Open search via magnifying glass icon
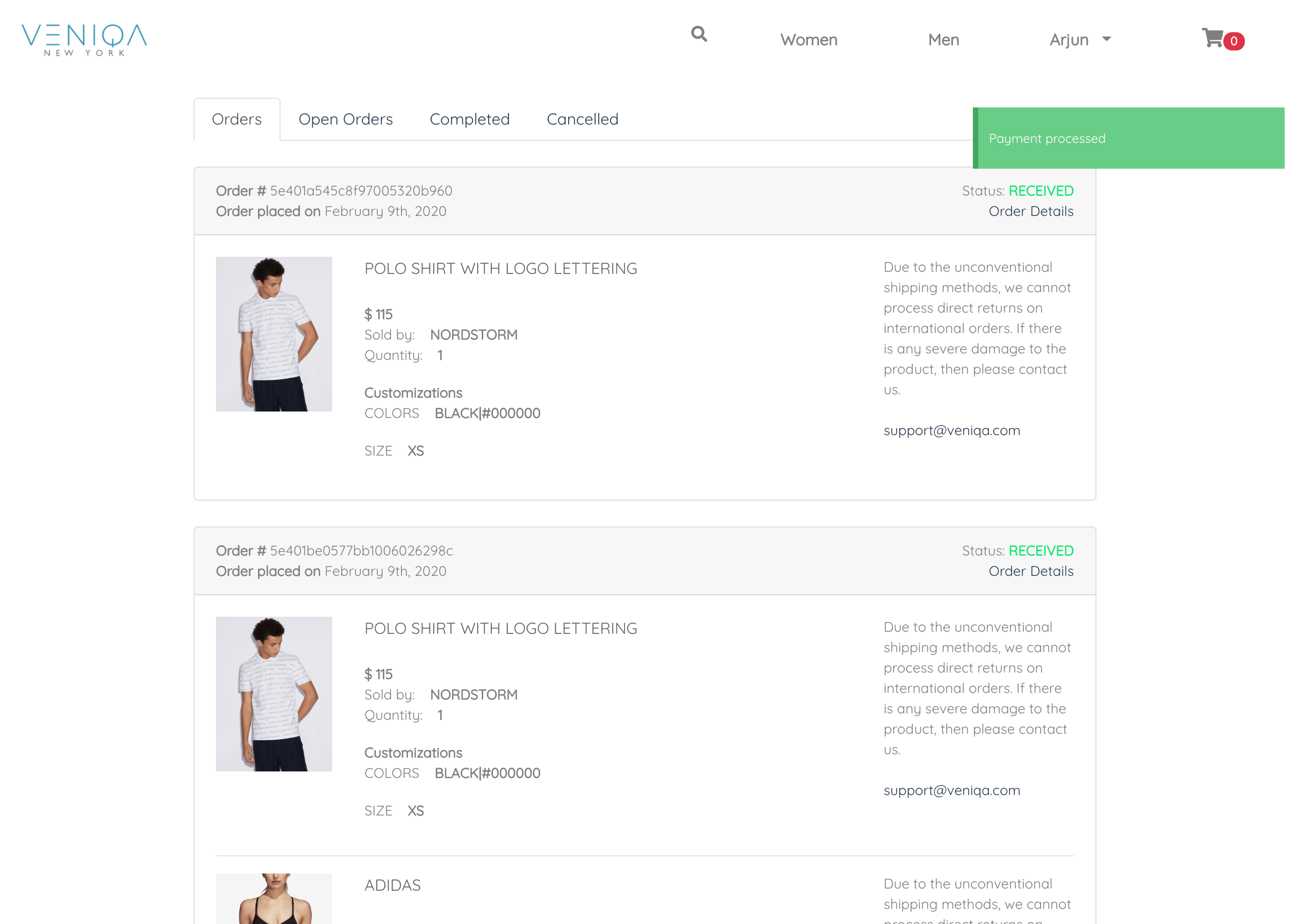The height and width of the screenshot is (924, 1290). 699,34
